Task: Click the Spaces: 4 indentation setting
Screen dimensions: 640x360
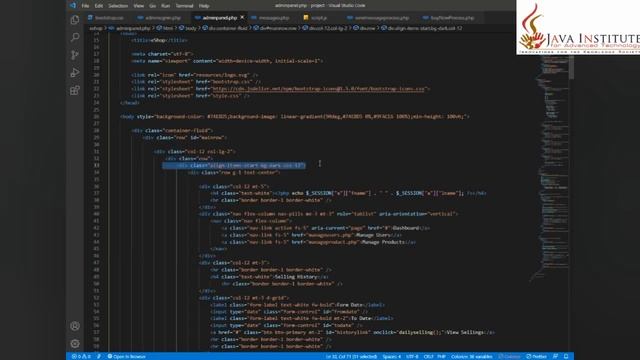Action: point(392,356)
